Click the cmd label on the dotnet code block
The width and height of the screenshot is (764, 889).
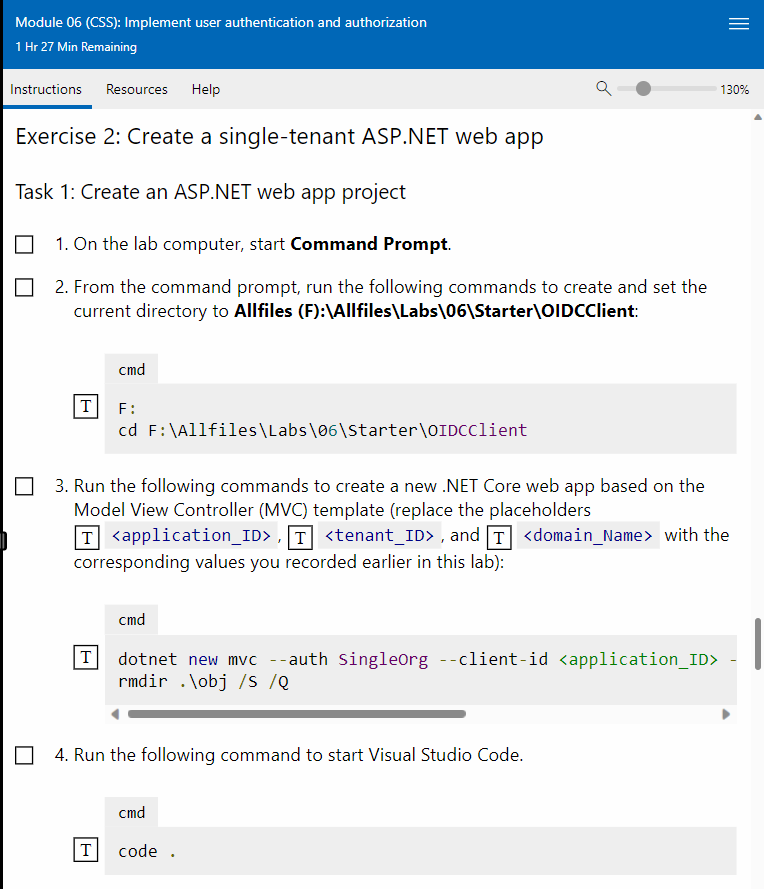(x=131, y=619)
